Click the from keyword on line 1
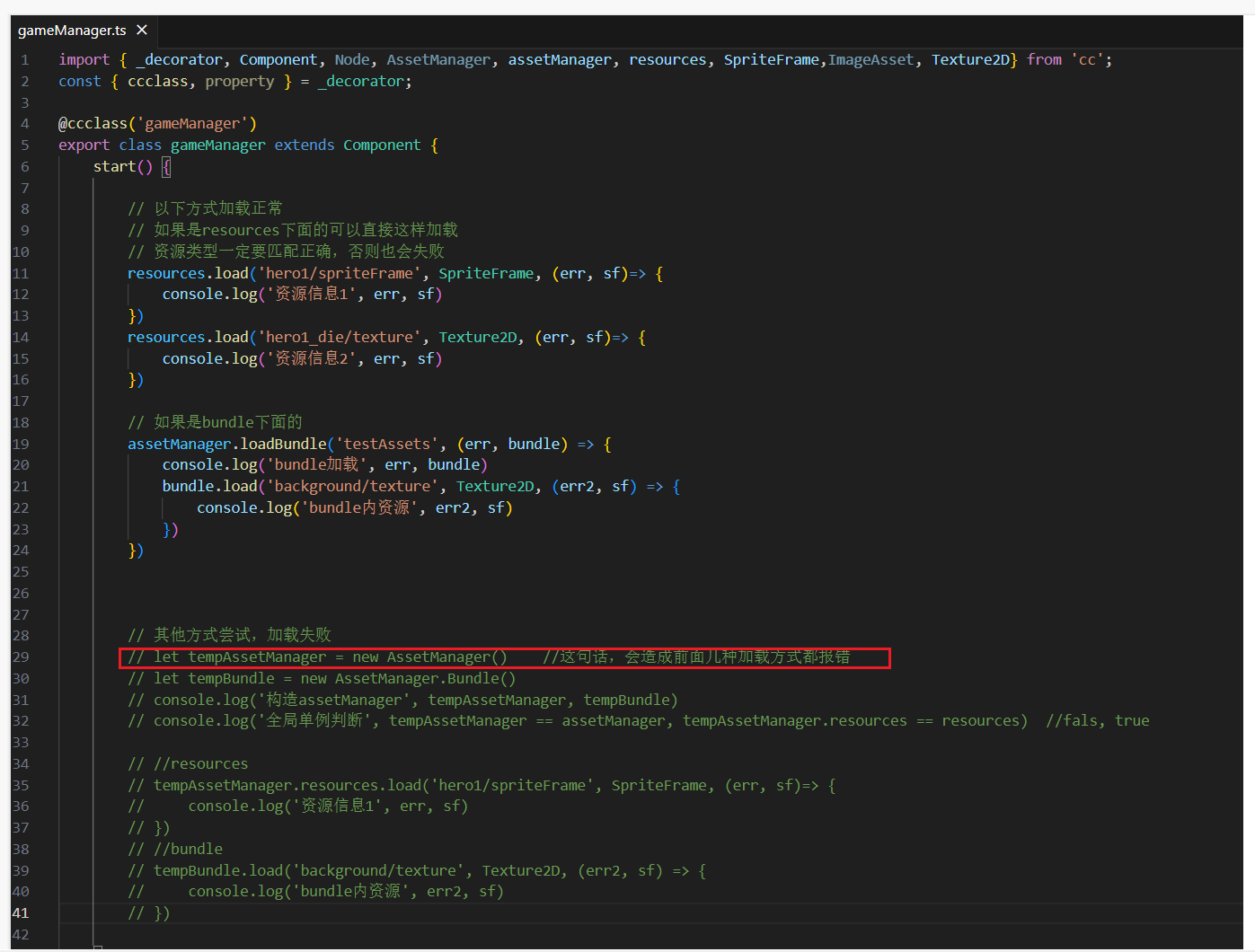Viewport: 1255px width, 952px height. coord(1044,59)
